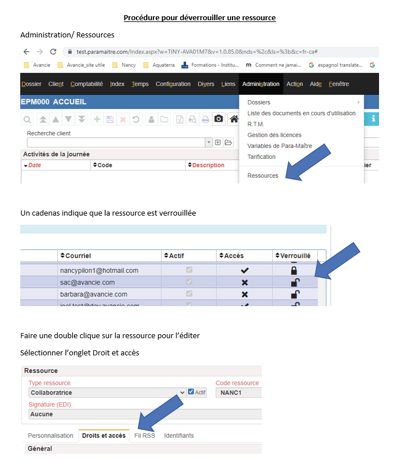Sort by the Verrouillé column header
Screen dimensions: 397x461
point(295,256)
